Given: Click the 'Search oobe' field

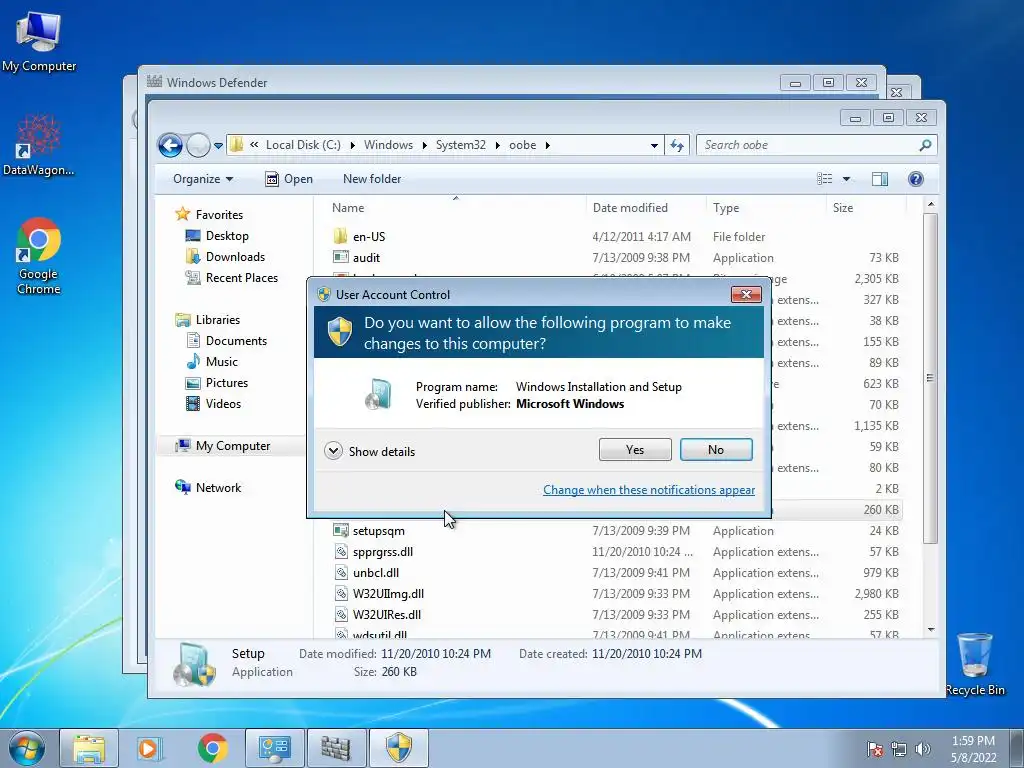Looking at the screenshot, I should 816,145.
